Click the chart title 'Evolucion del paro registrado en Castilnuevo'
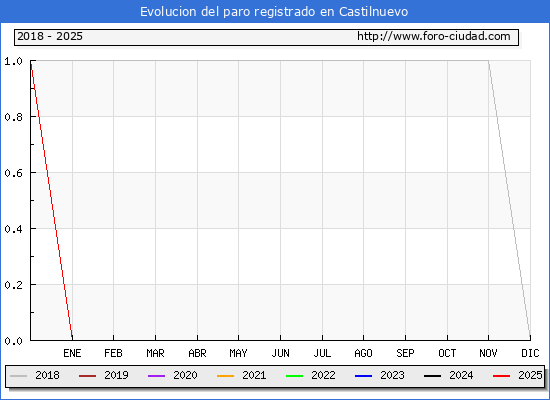 pos(274,12)
